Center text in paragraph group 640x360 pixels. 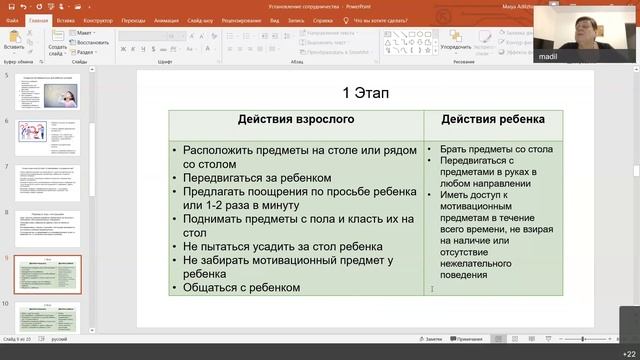point(240,49)
